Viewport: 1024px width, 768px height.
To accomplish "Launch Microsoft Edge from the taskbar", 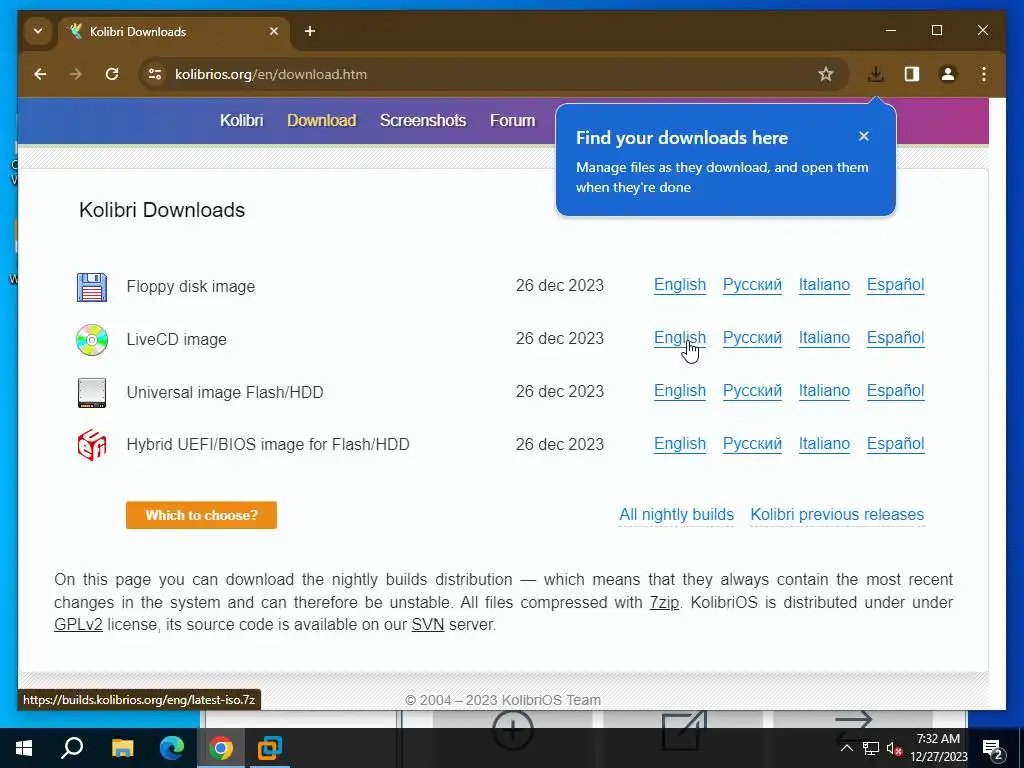I will point(172,748).
